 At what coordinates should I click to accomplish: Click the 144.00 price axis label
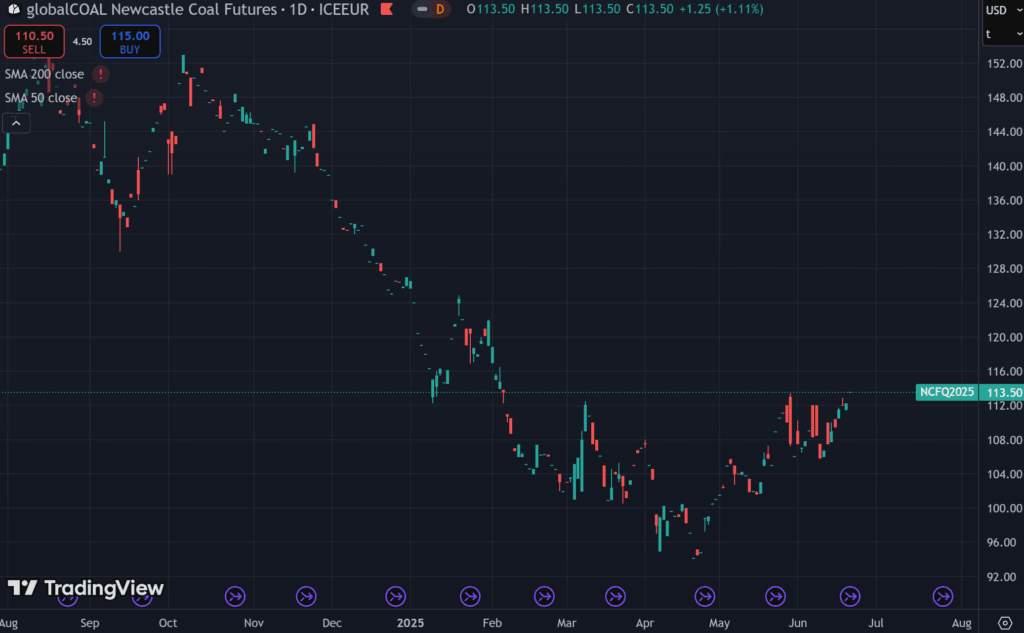coord(1004,132)
